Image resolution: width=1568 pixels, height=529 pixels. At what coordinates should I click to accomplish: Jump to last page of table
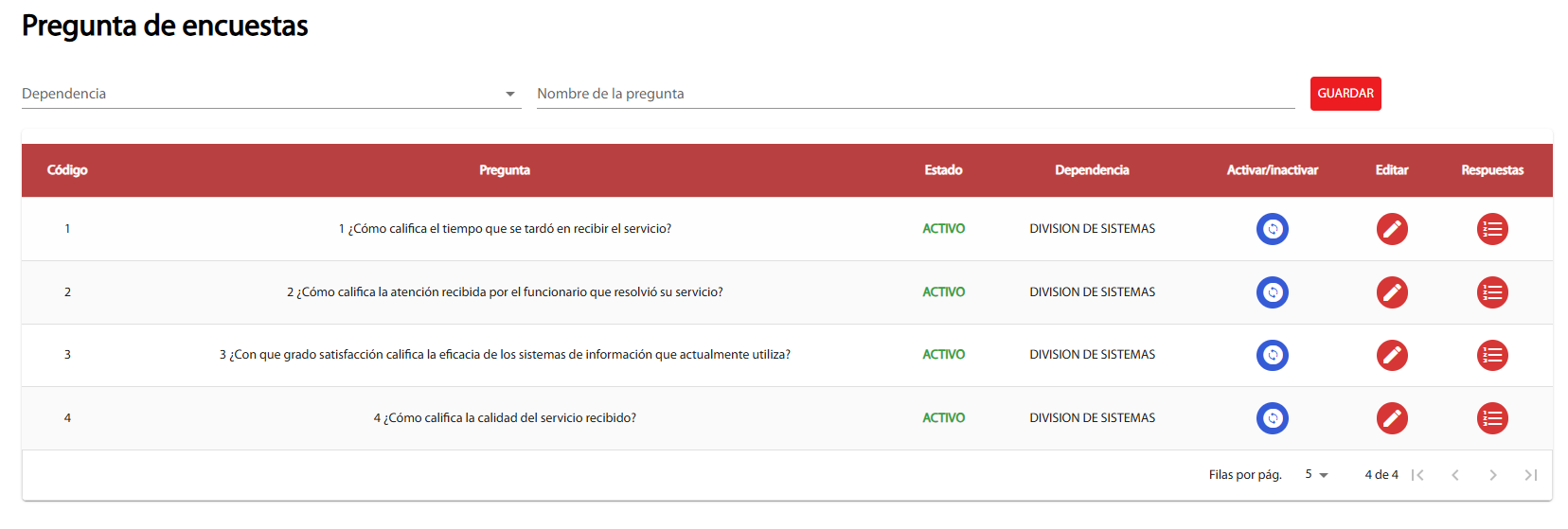coord(1530,475)
